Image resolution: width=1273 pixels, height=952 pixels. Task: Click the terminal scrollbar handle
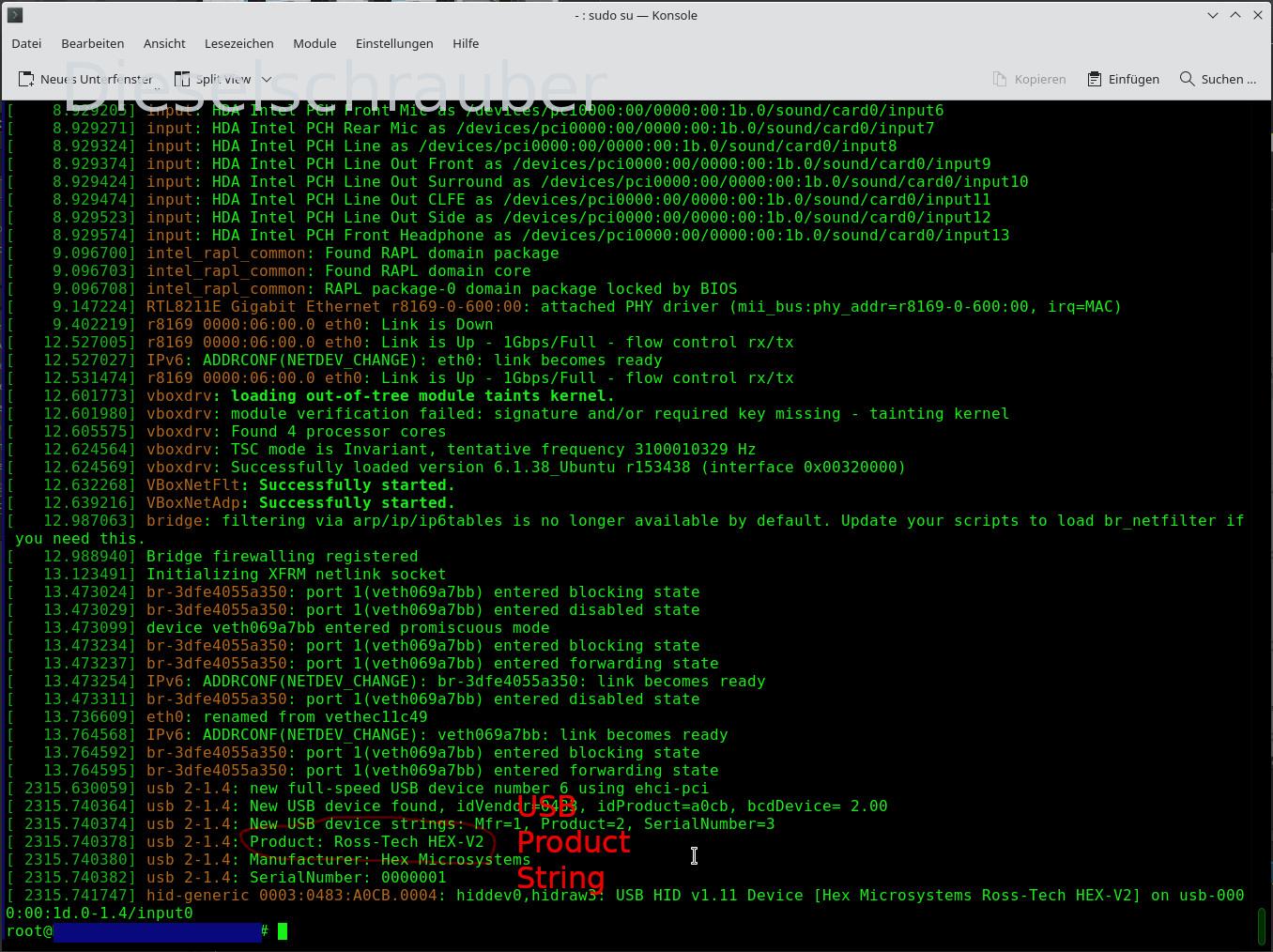point(1263,927)
